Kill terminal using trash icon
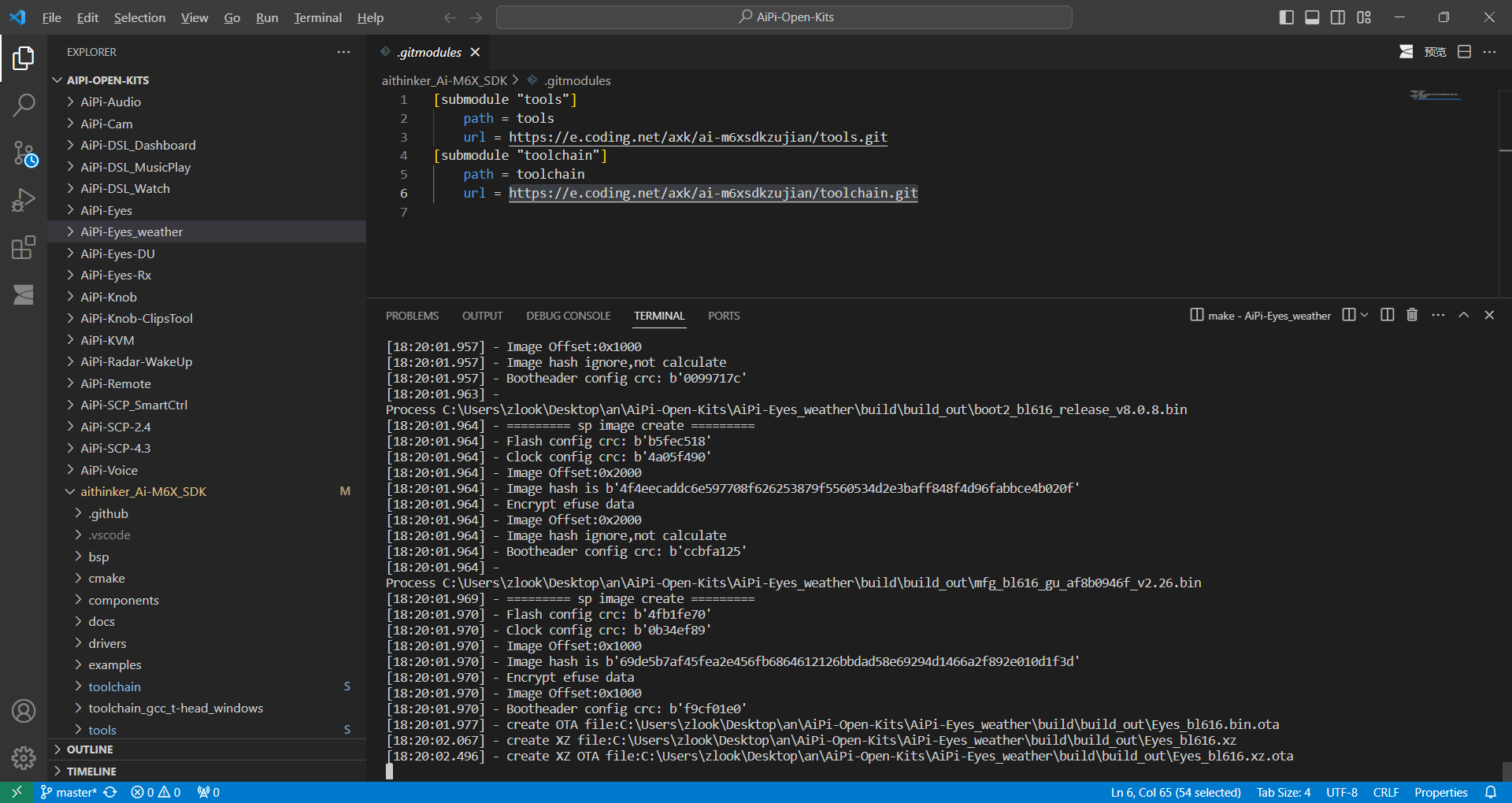Viewport: 1512px width, 803px height. tap(1412, 315)
